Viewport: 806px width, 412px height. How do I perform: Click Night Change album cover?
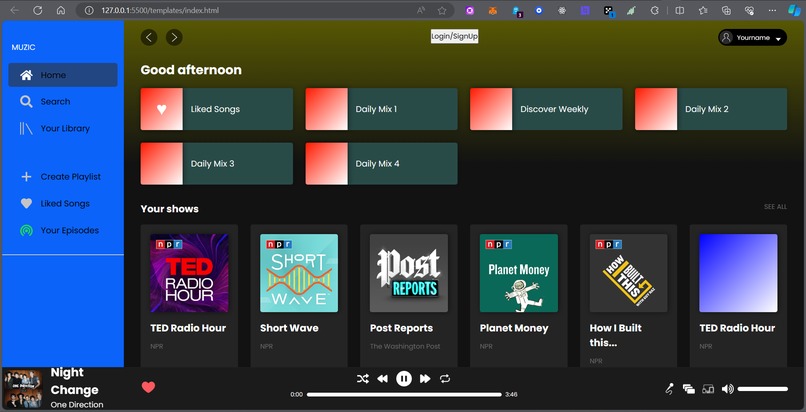(23, 389)
